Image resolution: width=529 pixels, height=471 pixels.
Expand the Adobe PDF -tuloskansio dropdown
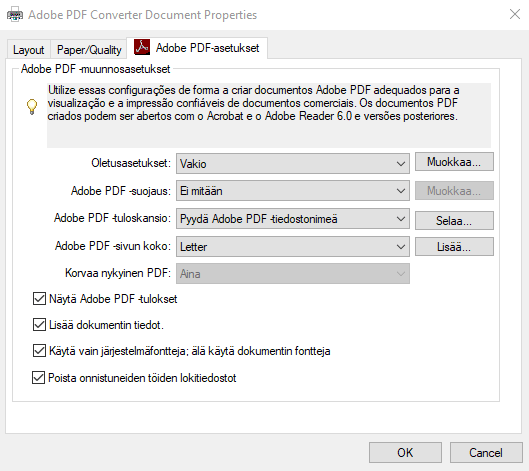click(293, 219)
